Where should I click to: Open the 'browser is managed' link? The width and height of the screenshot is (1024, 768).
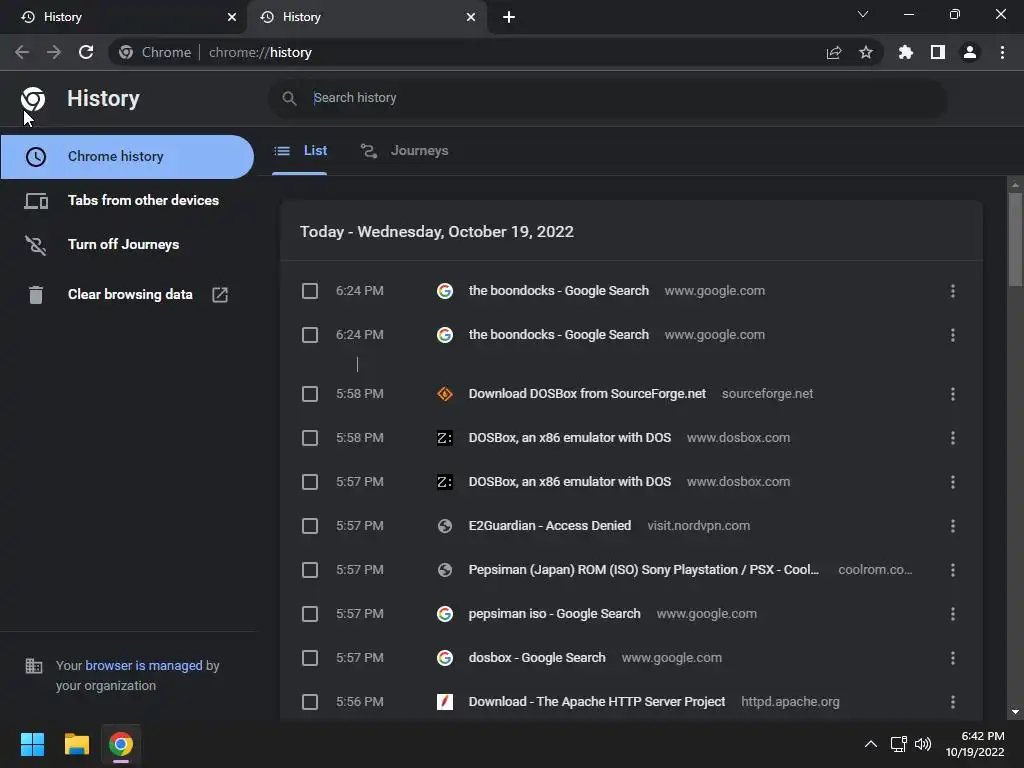tap(144, 665)
